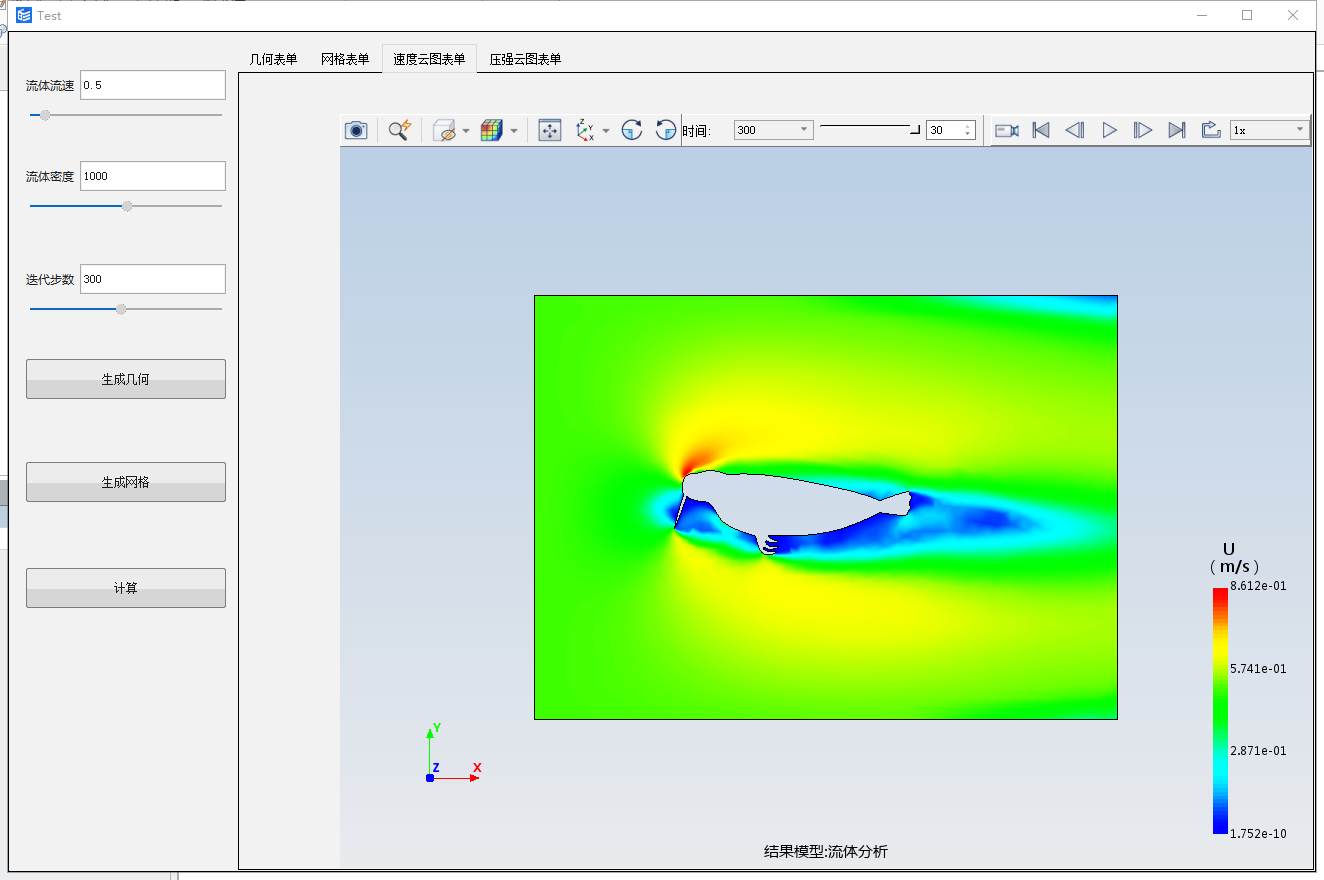The image size is (1324, 880).
Task: Click the color legend bar
Action: click(x=1220, y=711)
